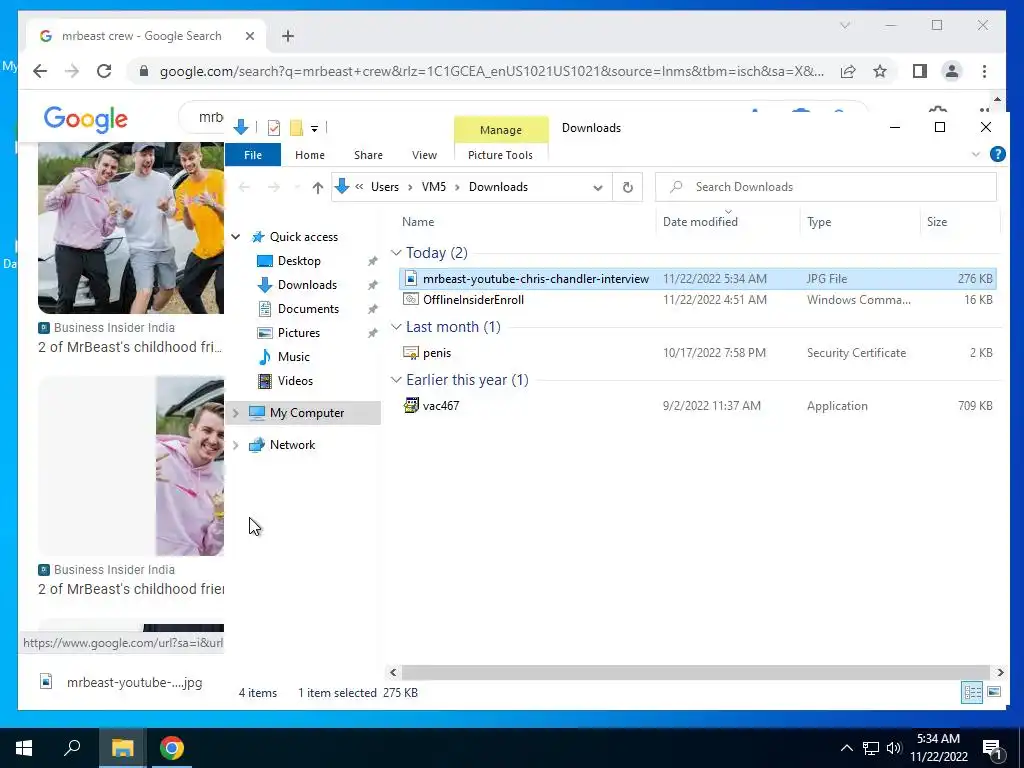This screenshot has width=1024, height=768.
Task: Switch to the View ribbon tab
Action: (x=424, y=155)
